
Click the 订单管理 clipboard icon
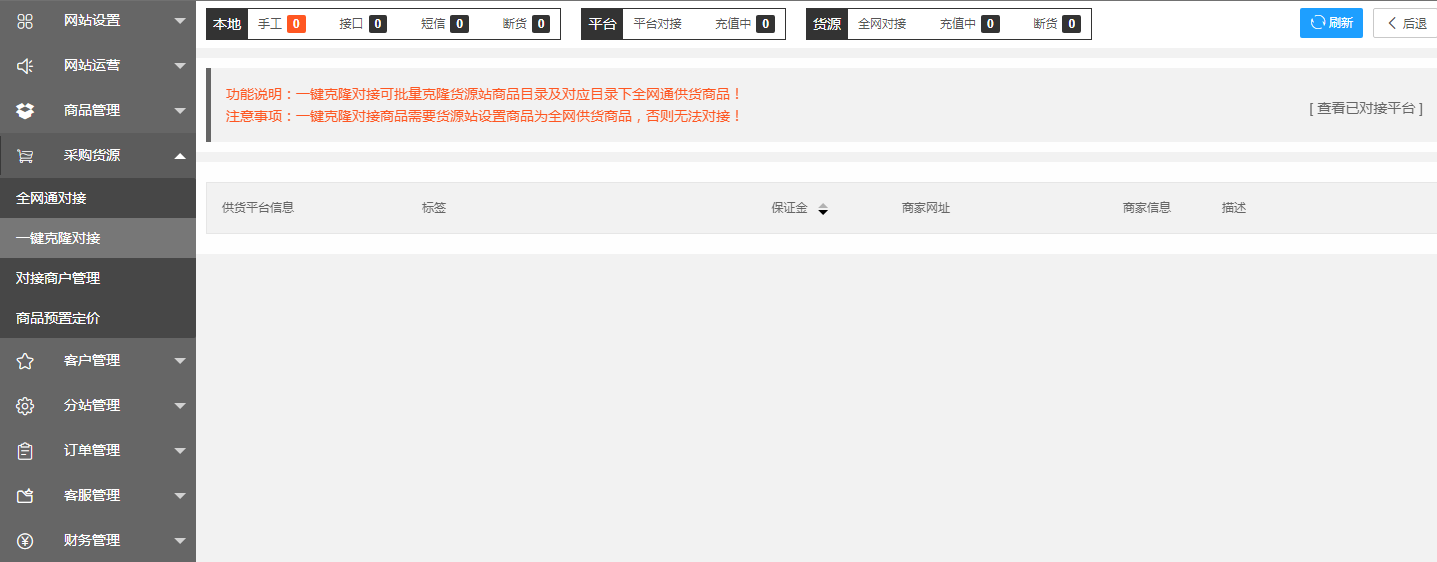click(25, 451)
